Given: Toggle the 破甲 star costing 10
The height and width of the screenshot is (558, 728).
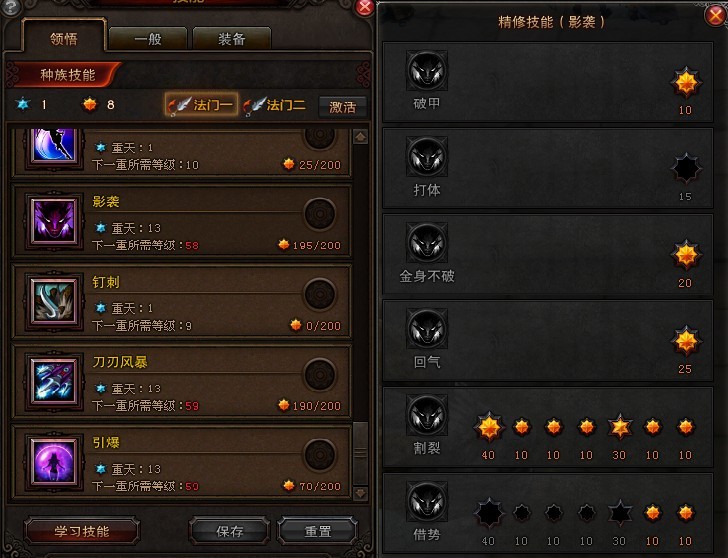Looking at the screenshot, I should coord(686,83).
